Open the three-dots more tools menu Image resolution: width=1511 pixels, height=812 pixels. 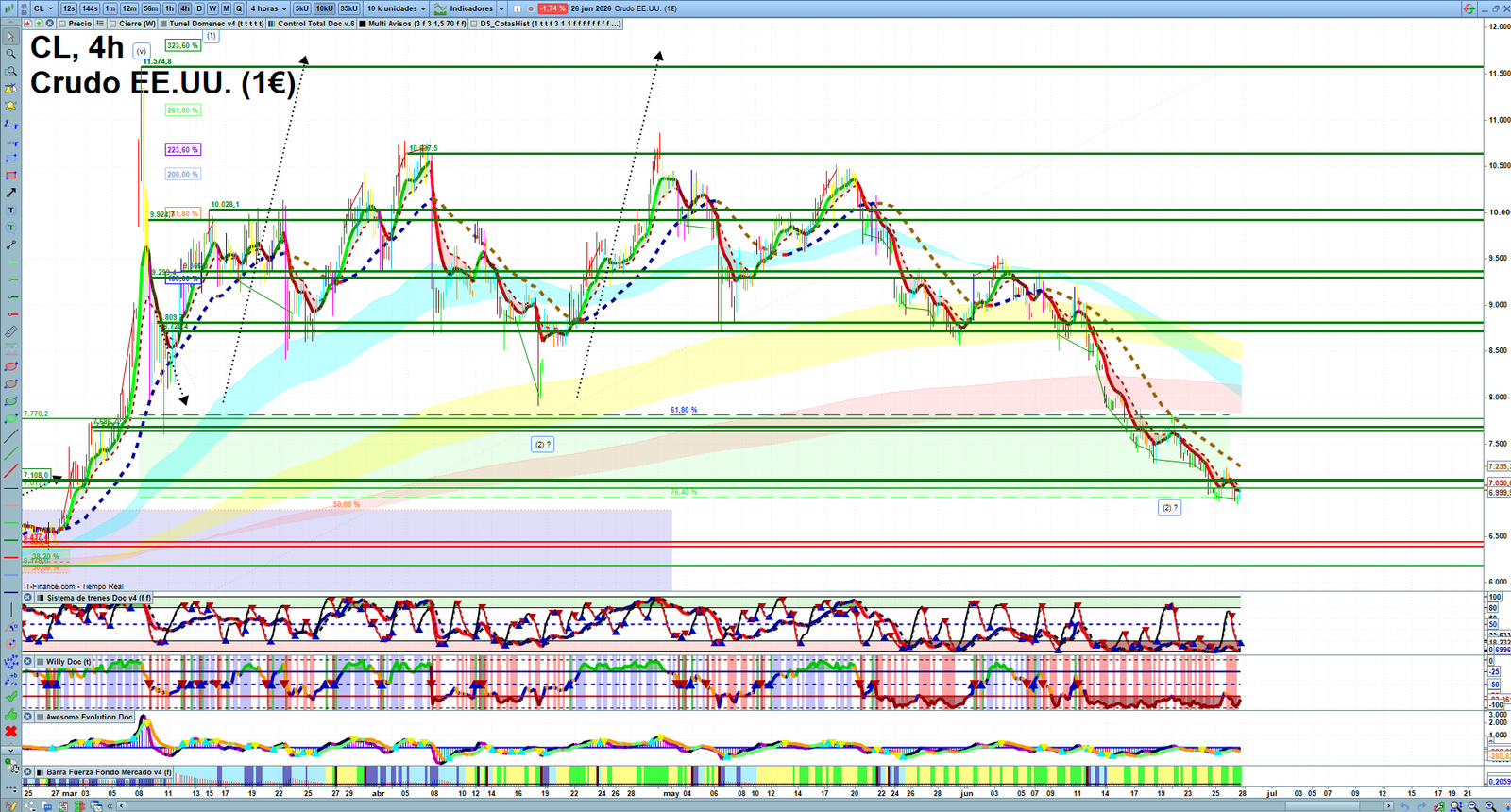pos(11,788)
